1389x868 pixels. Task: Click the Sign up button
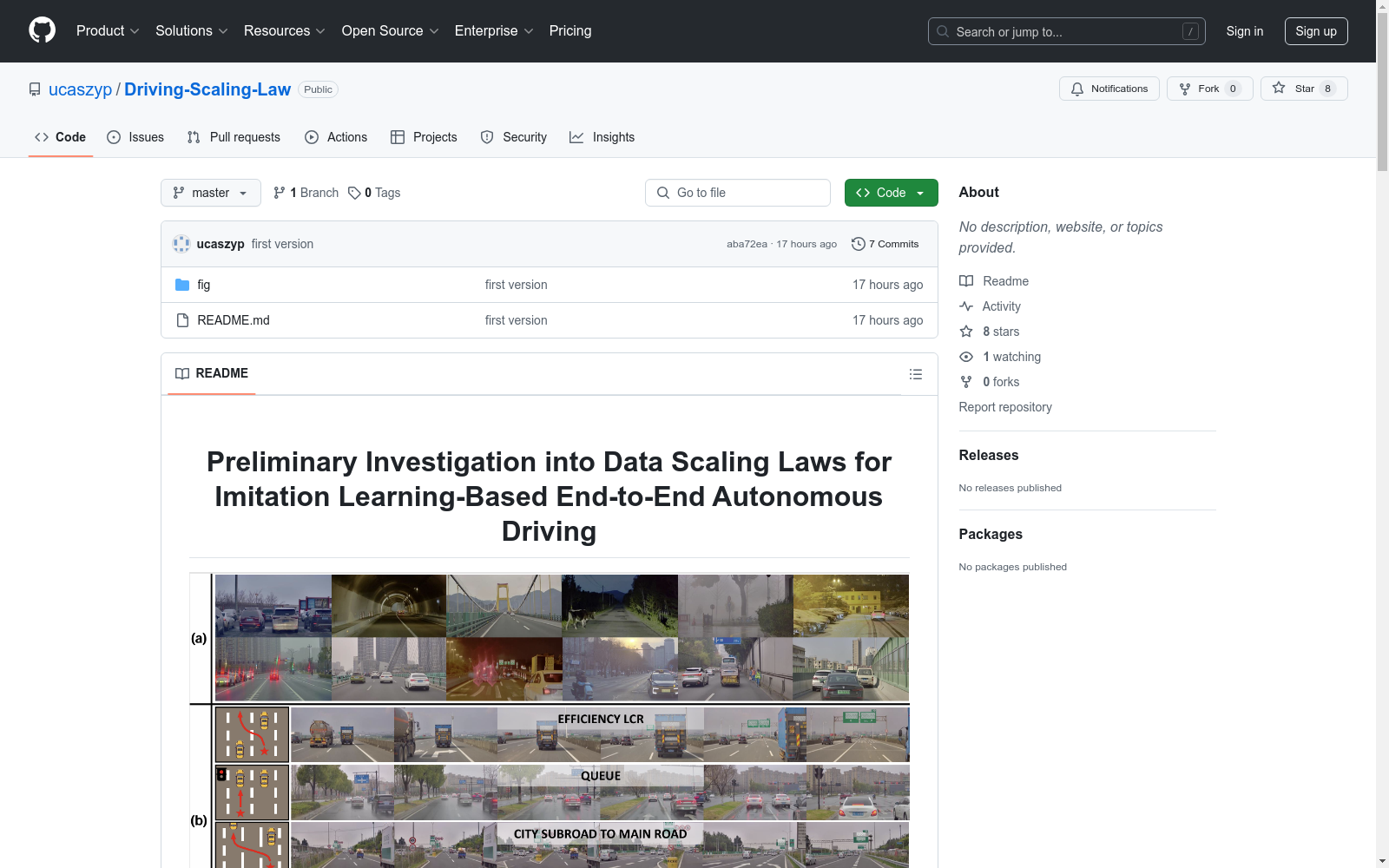pyautogui.click(x=1316, y=30)
